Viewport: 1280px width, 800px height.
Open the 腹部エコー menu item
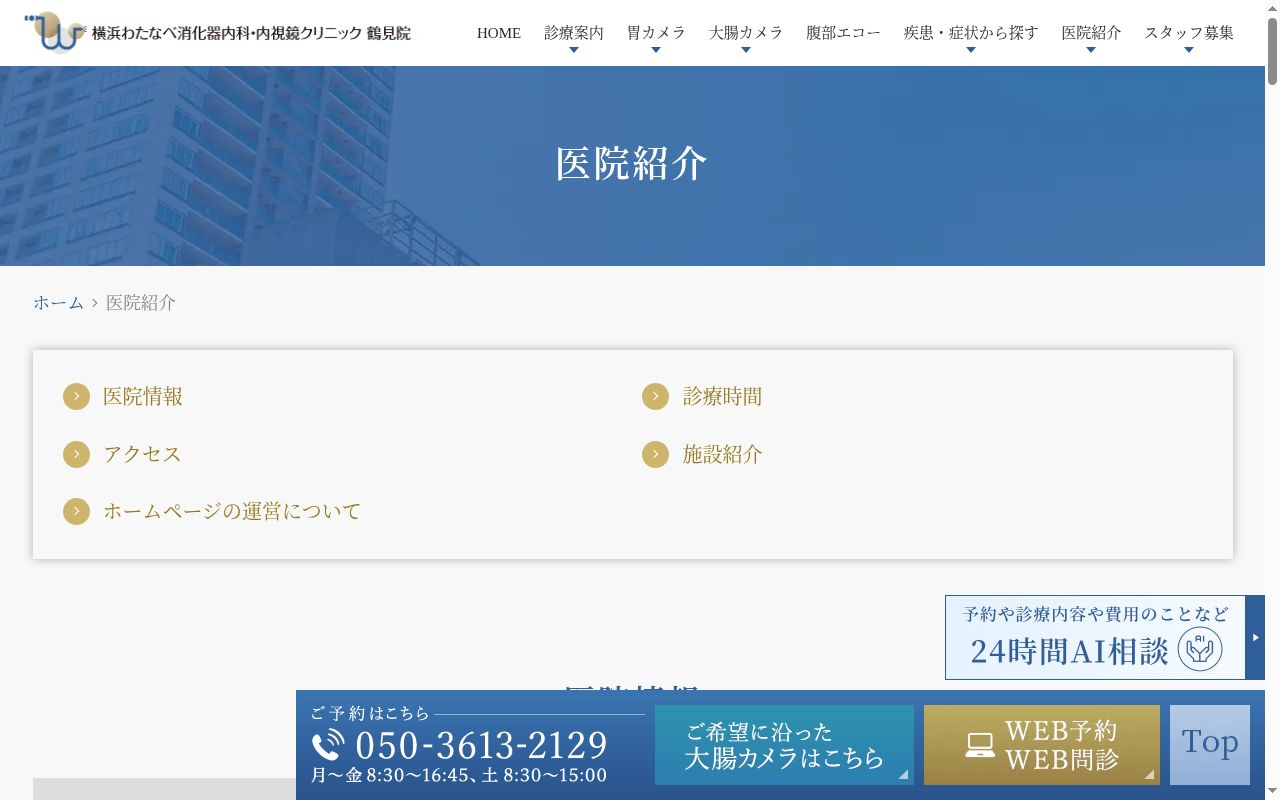[843, 33]
